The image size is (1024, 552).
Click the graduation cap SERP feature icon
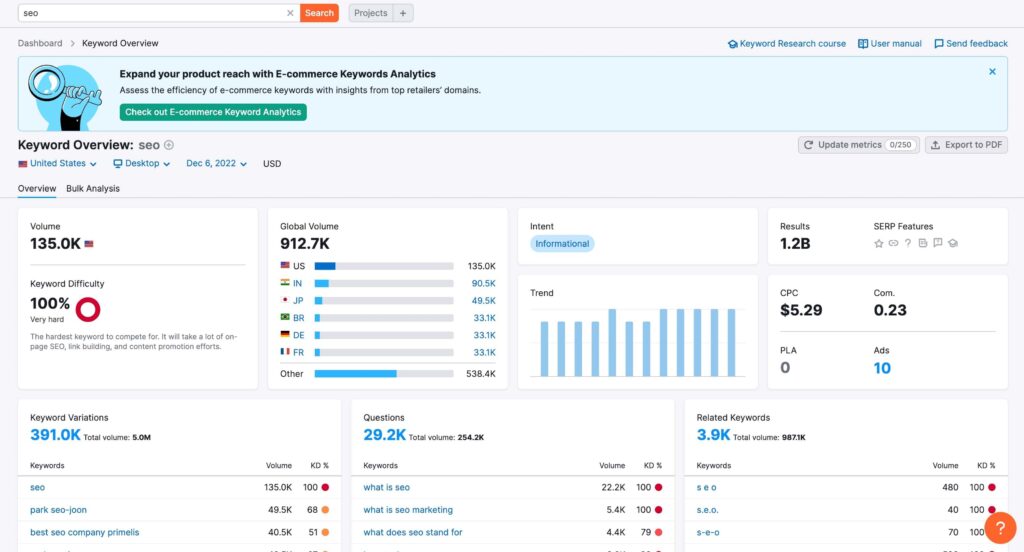click(x=953, y=244)
